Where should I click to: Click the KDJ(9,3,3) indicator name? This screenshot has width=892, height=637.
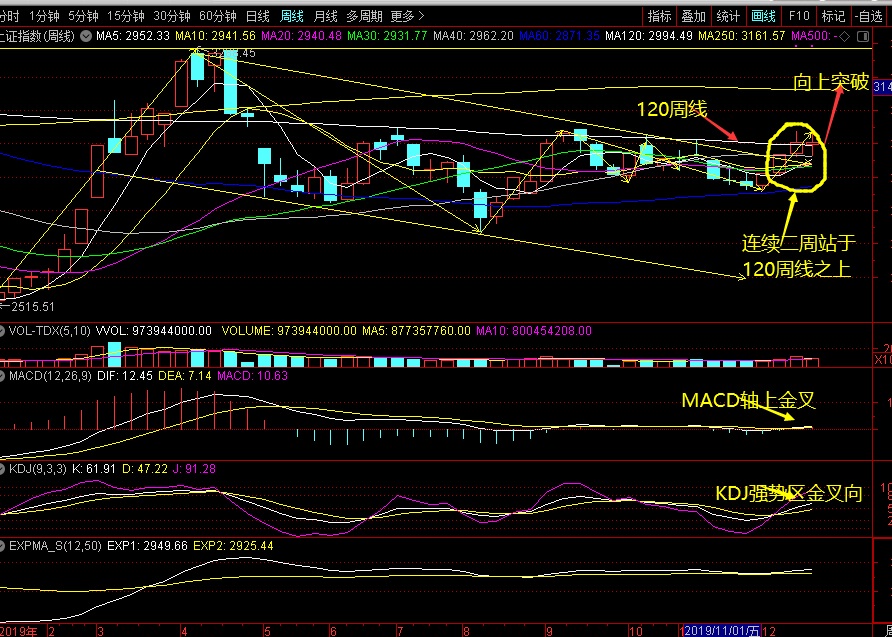[38, 469]
